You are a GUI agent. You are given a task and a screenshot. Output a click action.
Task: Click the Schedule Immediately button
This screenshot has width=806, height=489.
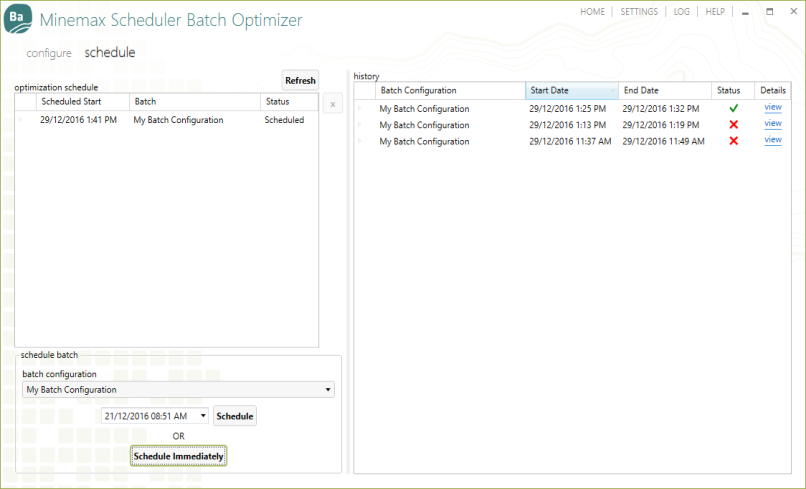coord(178,456)
